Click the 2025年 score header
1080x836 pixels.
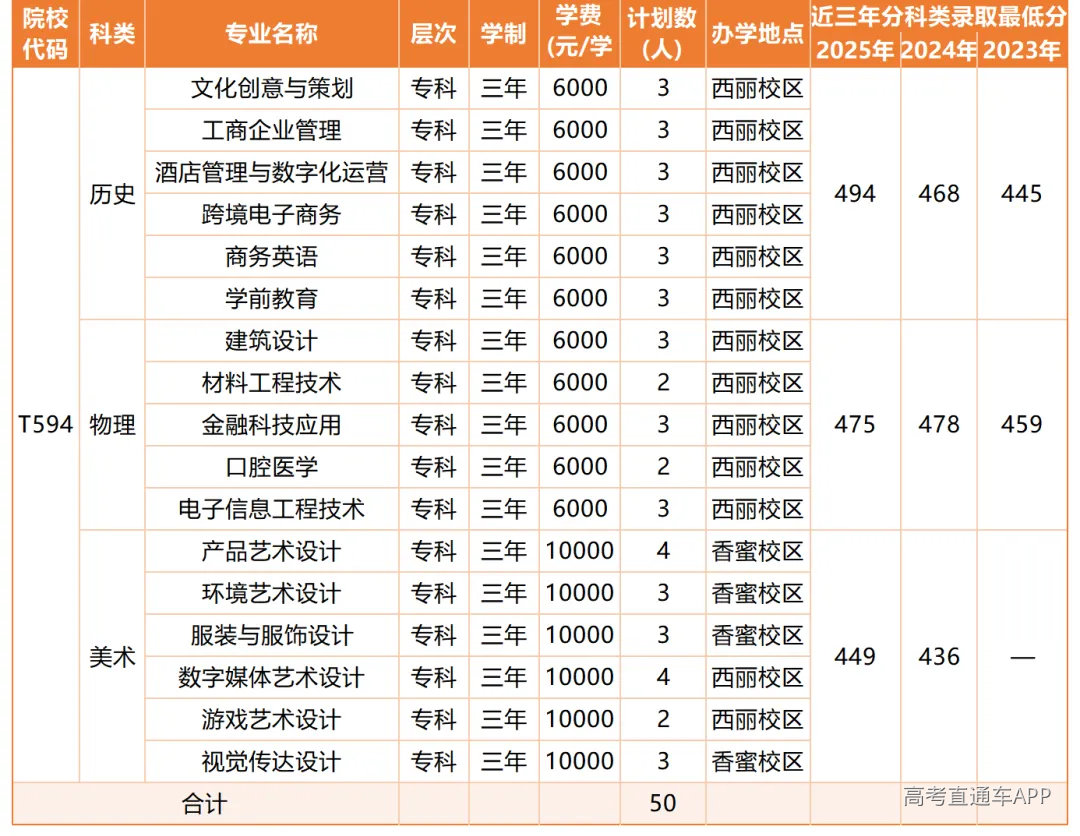coord(855,50)
